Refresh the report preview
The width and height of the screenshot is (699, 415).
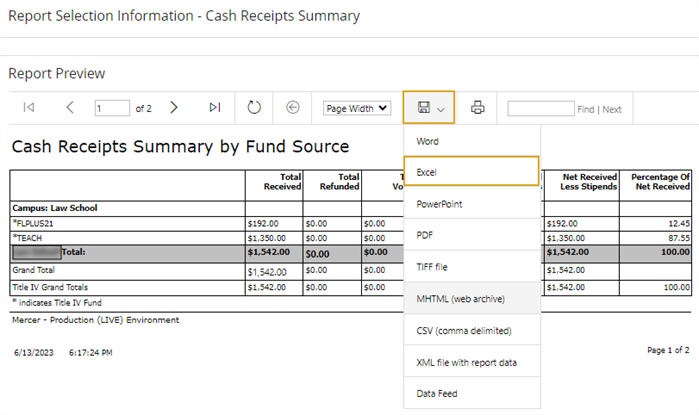[x=254, y=108]
